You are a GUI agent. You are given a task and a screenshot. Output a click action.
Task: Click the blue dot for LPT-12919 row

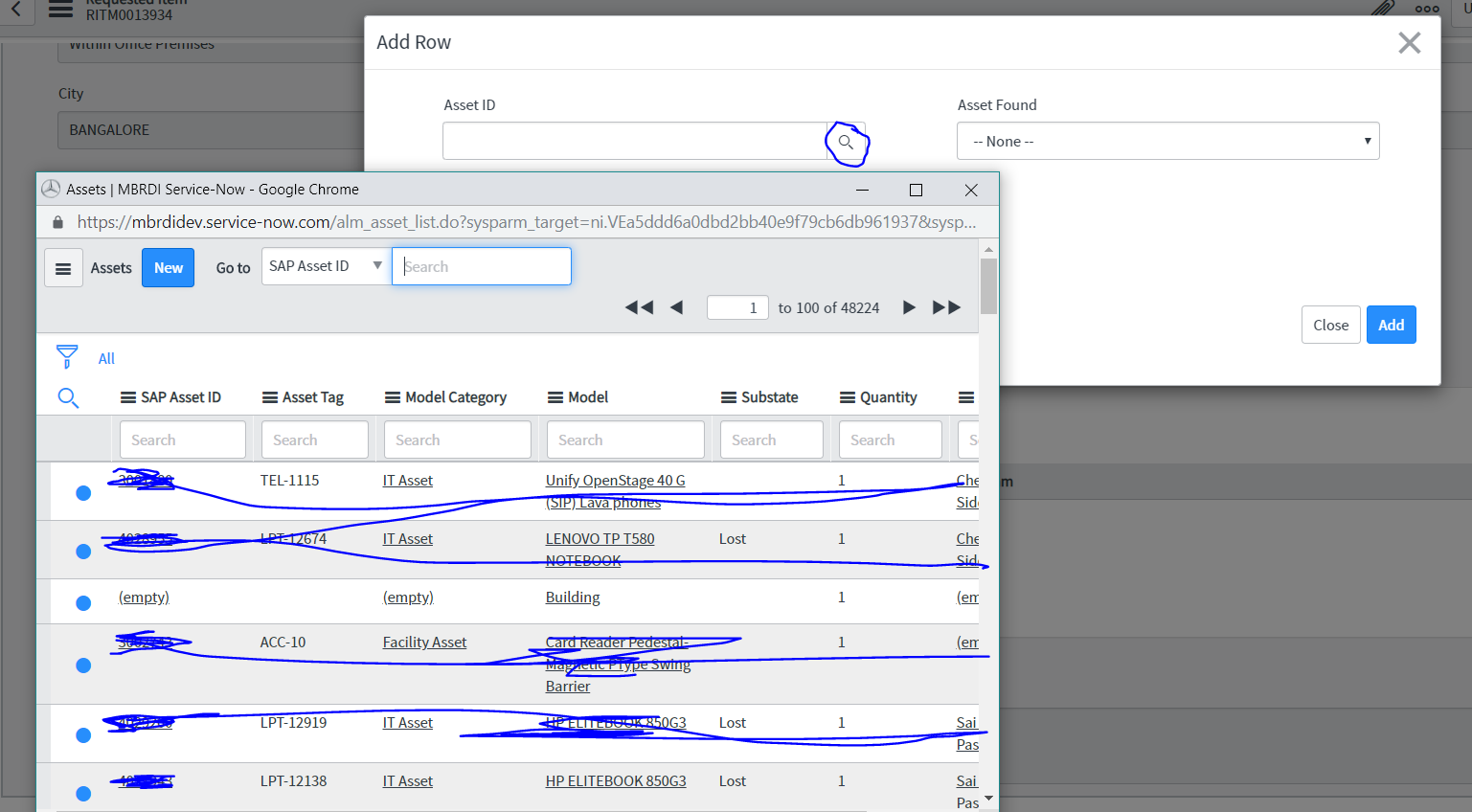[x=83, y=735]
